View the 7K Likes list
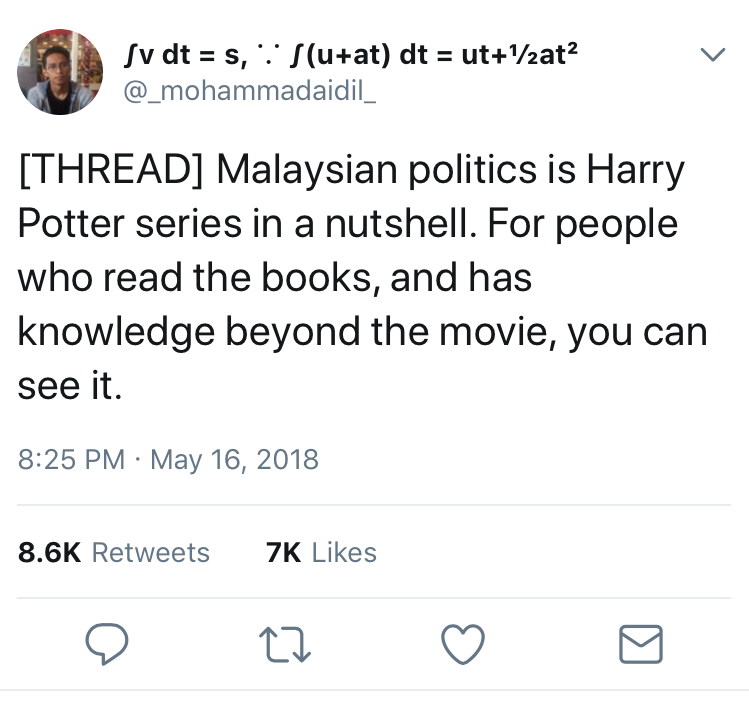 (321, 552)
